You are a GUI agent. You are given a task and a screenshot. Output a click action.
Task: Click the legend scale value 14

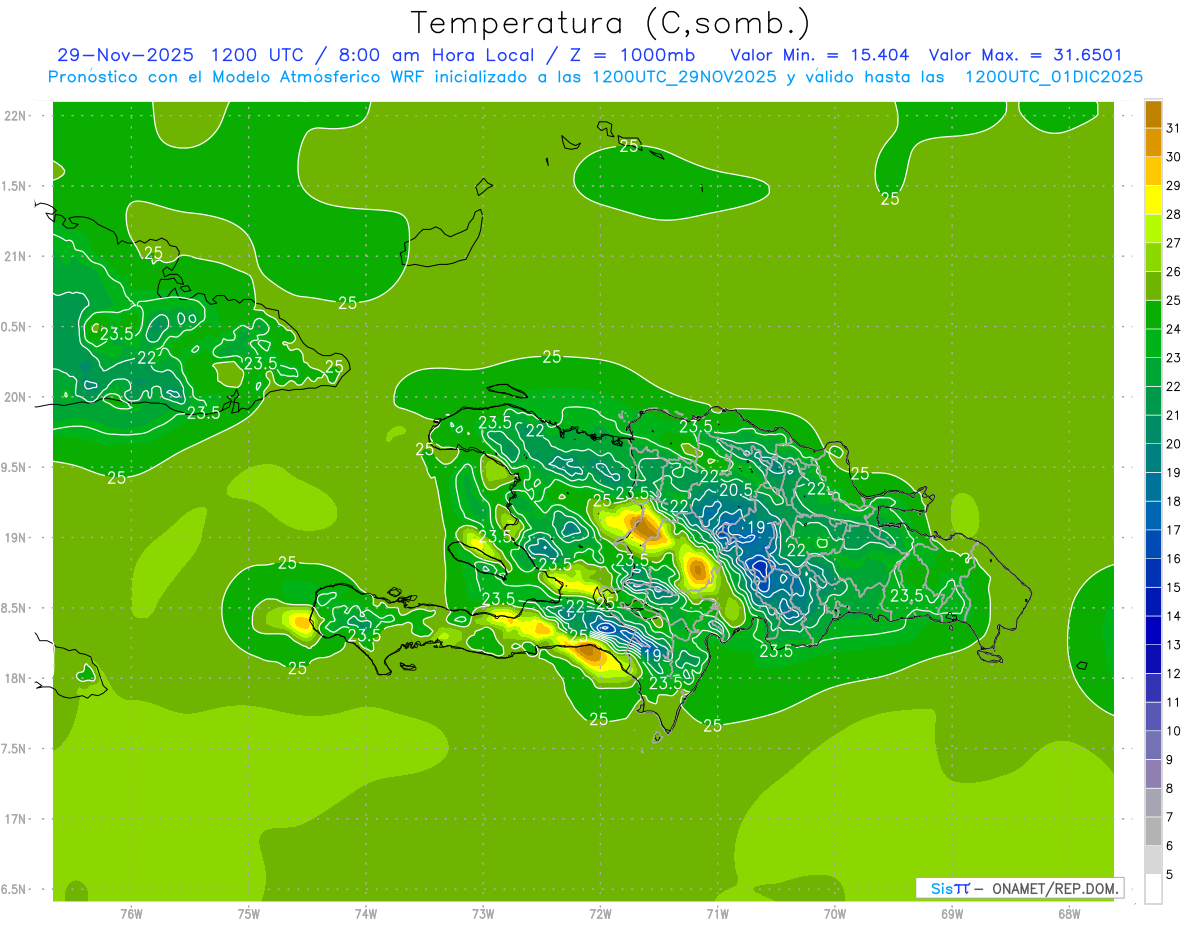tap(1174, 616)
